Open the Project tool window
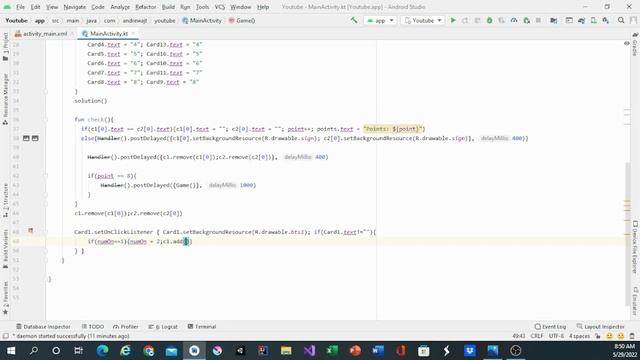Screen dimensions: 640x360 5,47
